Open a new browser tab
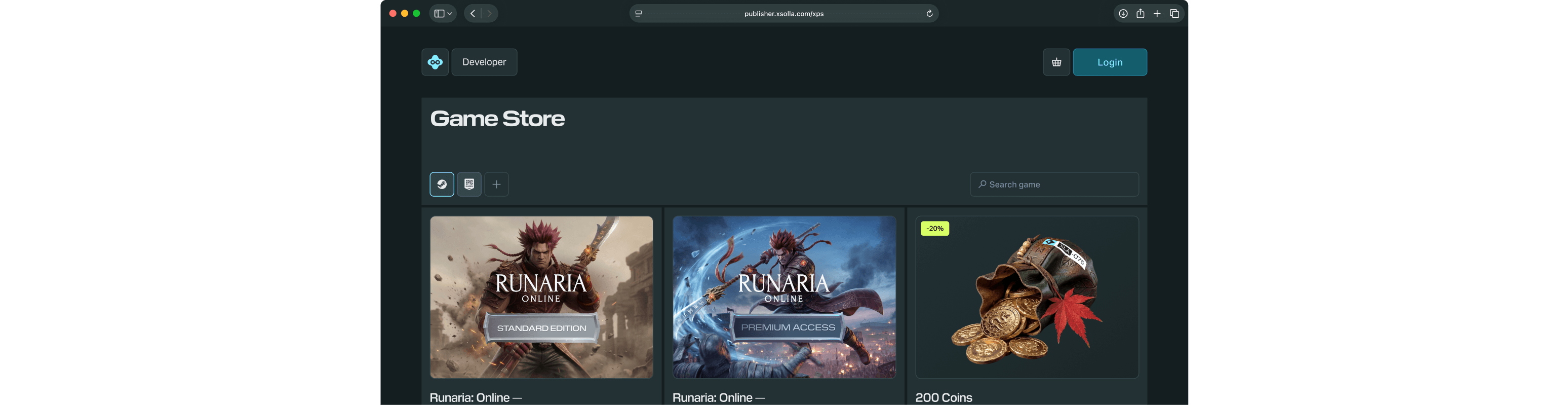Image resolution: width=1568 pixels, height=405 pixels. (1157, 13)
